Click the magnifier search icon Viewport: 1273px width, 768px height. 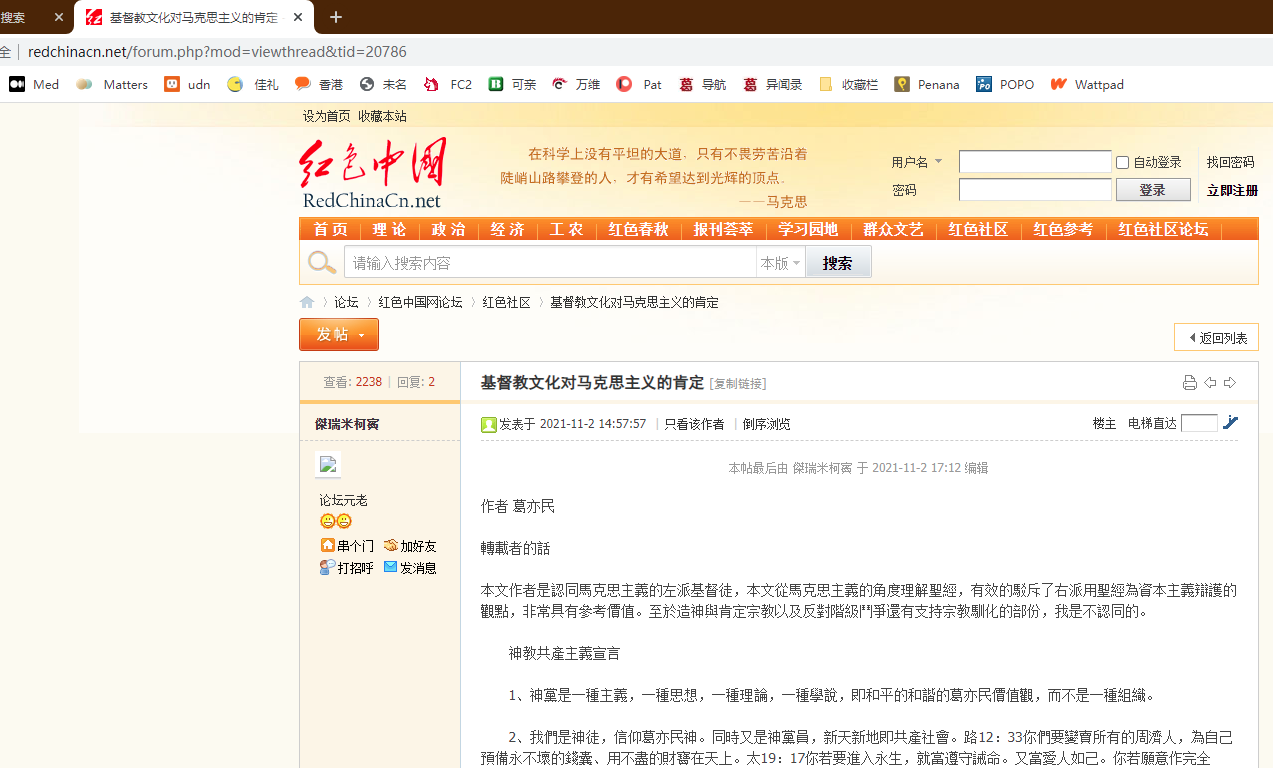[x=322, y=263]
